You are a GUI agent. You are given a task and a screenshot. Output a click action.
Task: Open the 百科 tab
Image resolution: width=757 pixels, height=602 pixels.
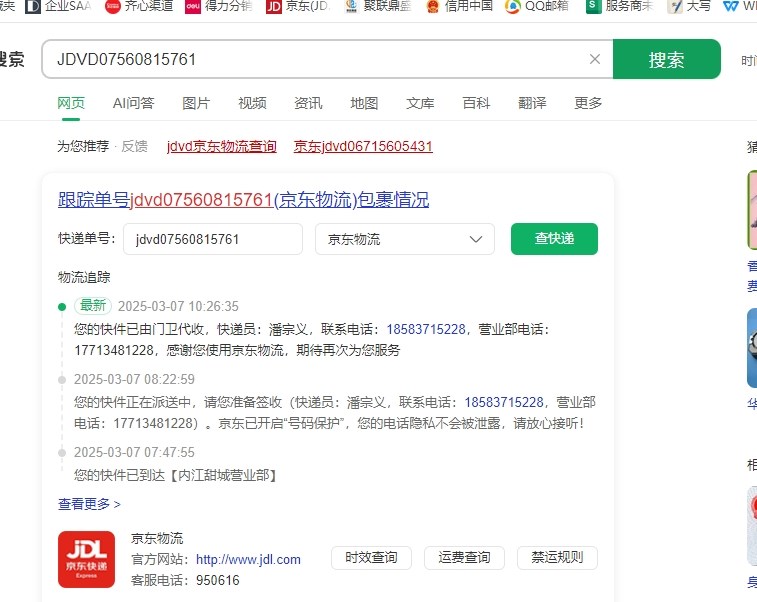[x=476, y=103]
